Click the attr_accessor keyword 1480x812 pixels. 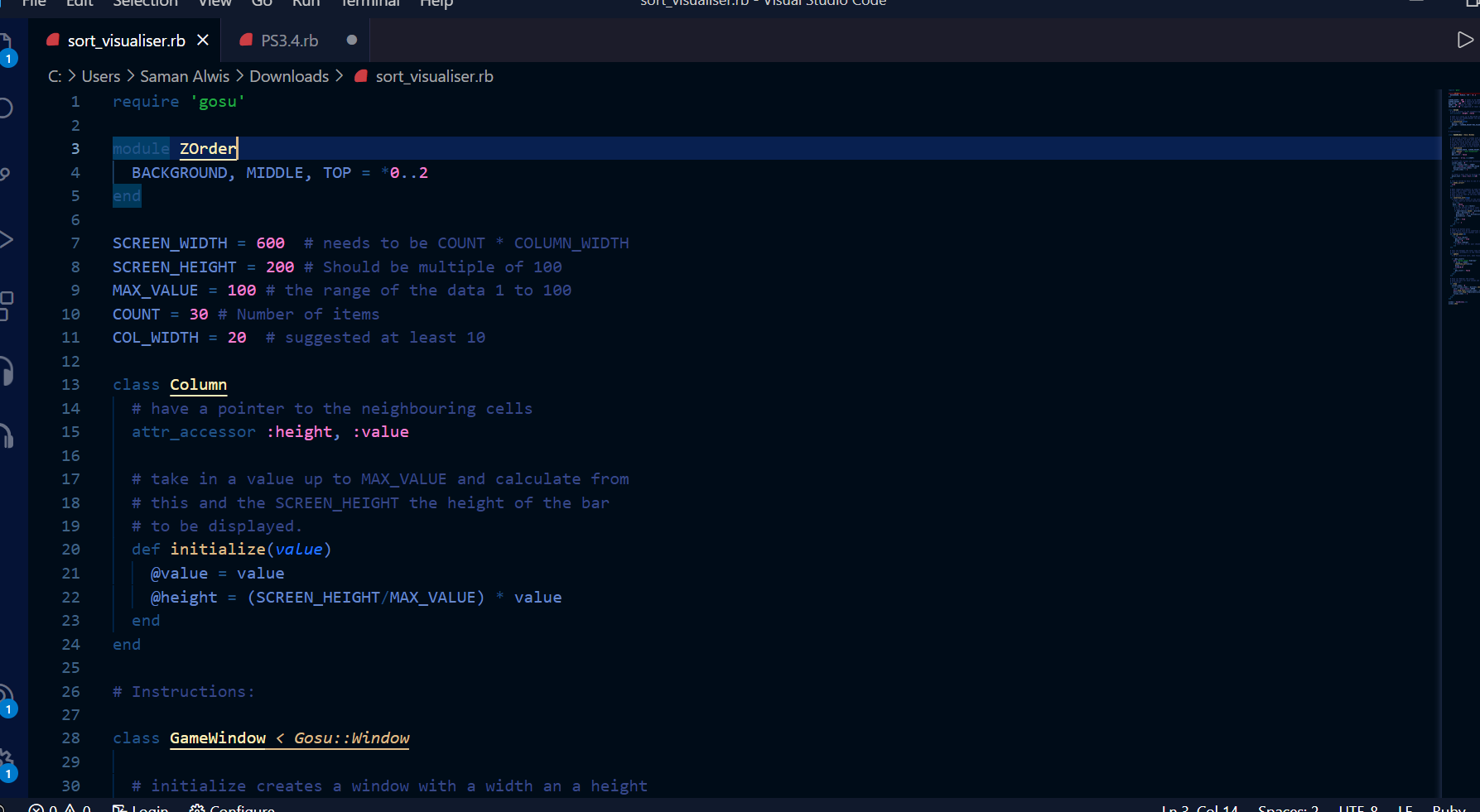(x=194, y=432)
